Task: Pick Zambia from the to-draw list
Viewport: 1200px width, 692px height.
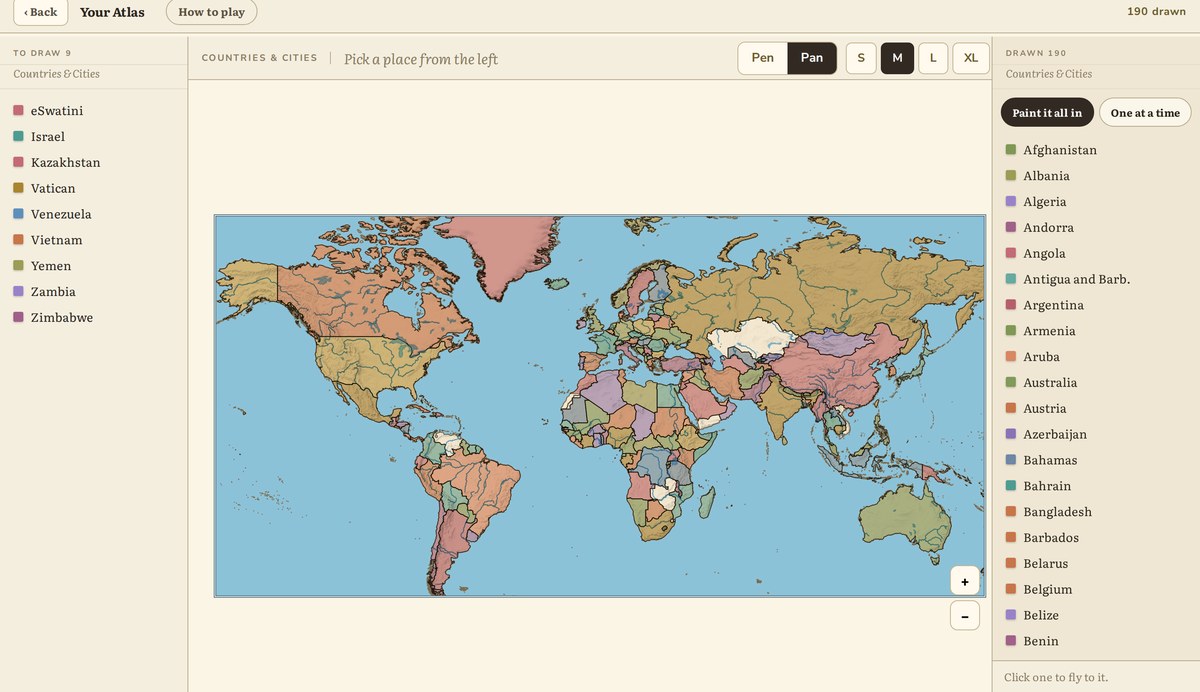Action: pos(94,292)
